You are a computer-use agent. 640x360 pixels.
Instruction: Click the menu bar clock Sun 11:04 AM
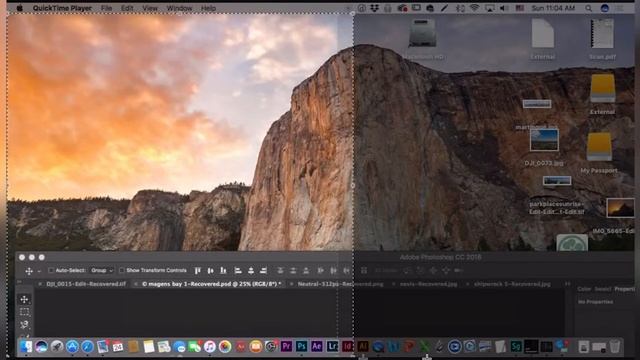pos(553,8)
